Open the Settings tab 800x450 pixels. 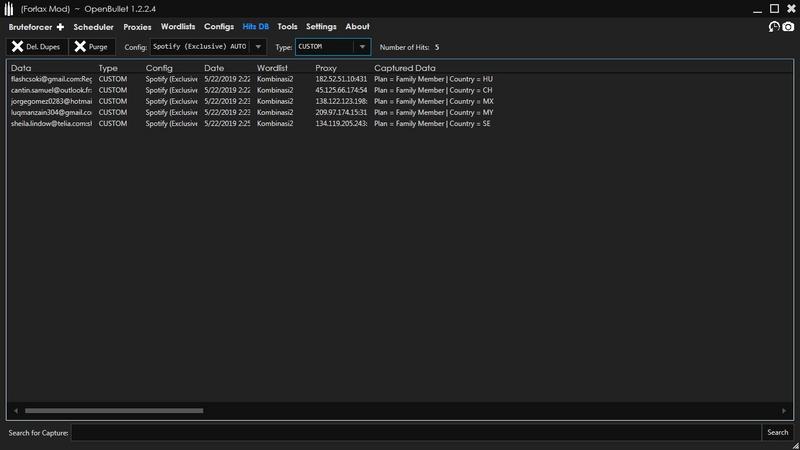(x=321, y=27)
